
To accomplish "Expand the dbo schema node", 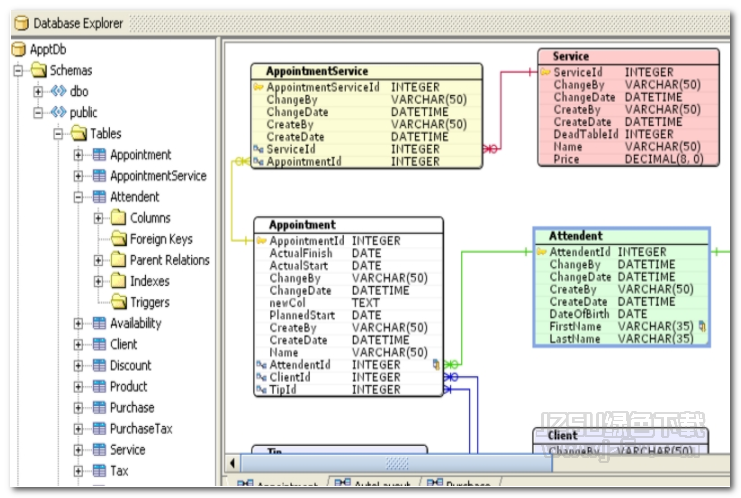I will (38, 91).
